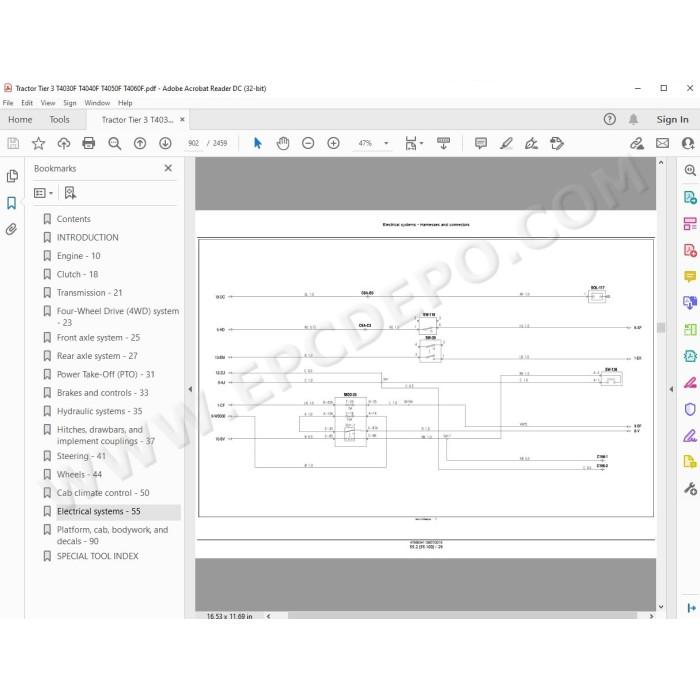Open the View menu
Image resolution: width=700 pixels, height=700 pixels.
point(48,103)
